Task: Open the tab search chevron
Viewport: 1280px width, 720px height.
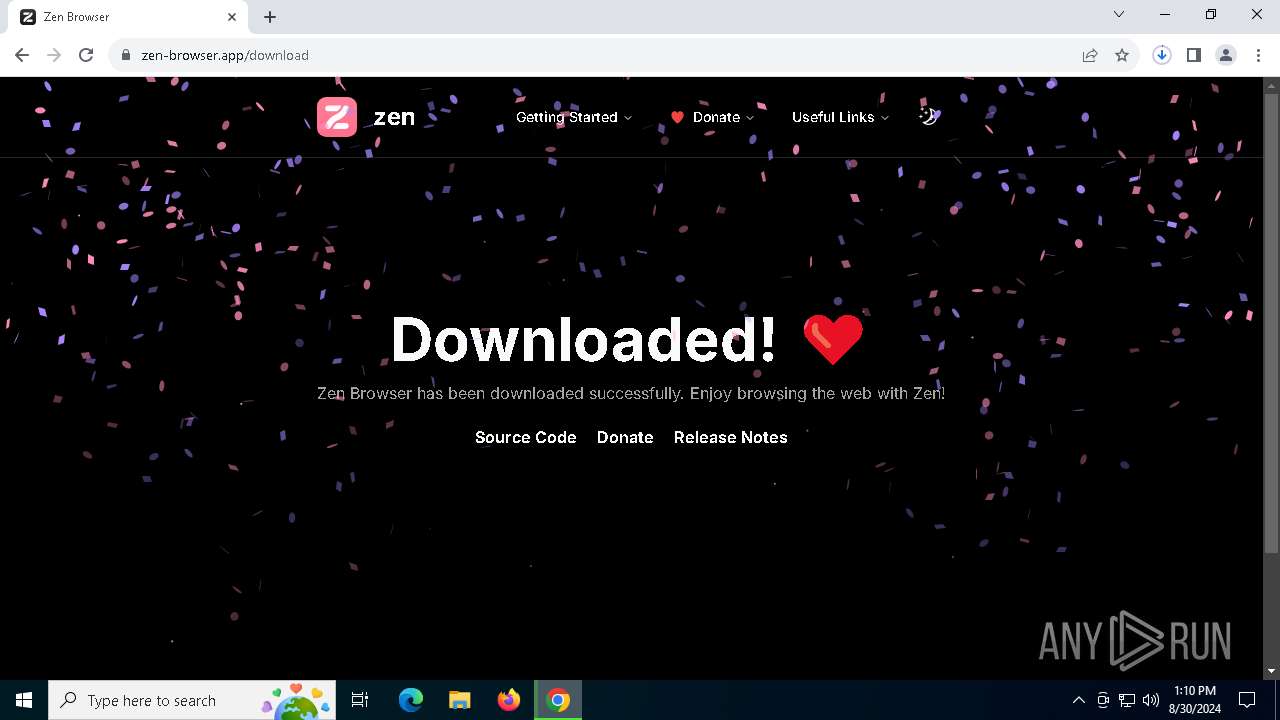Action: click(1119, 14)
